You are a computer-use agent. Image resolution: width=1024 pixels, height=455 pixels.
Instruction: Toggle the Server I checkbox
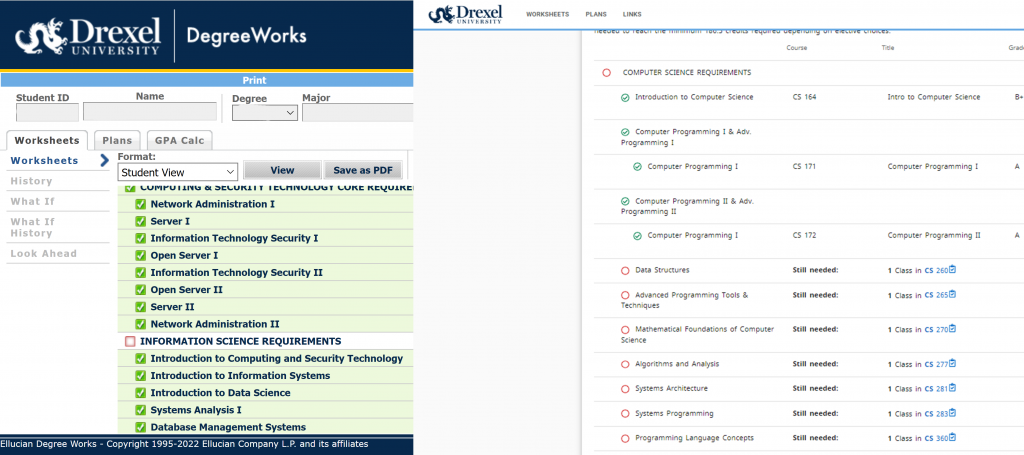(x=140, y=221)
